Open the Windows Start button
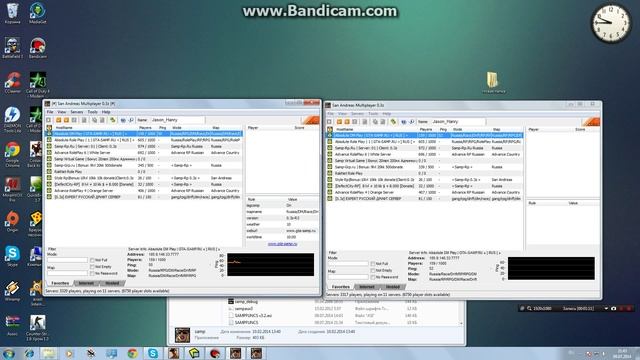Image resolution: width=640 pixels, height=360 pixels. pos(9,353)
